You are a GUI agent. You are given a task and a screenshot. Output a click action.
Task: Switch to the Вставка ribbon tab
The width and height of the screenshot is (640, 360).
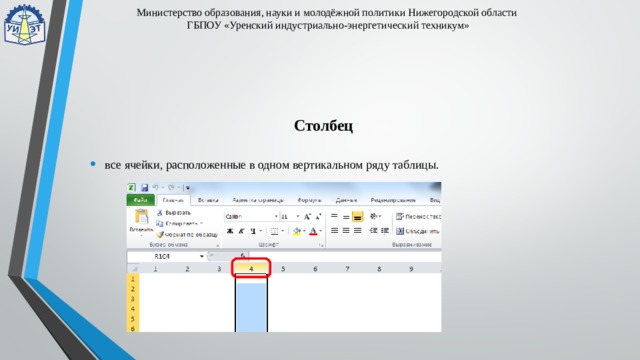pyautogui.click(x=208, y=200)
